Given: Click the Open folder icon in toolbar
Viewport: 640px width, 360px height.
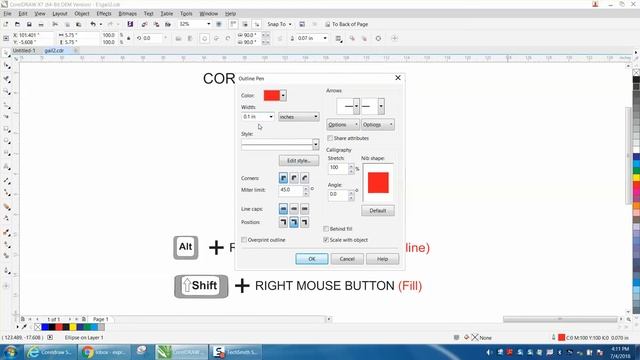Looking at the screenshot, I should pos(17,24).
